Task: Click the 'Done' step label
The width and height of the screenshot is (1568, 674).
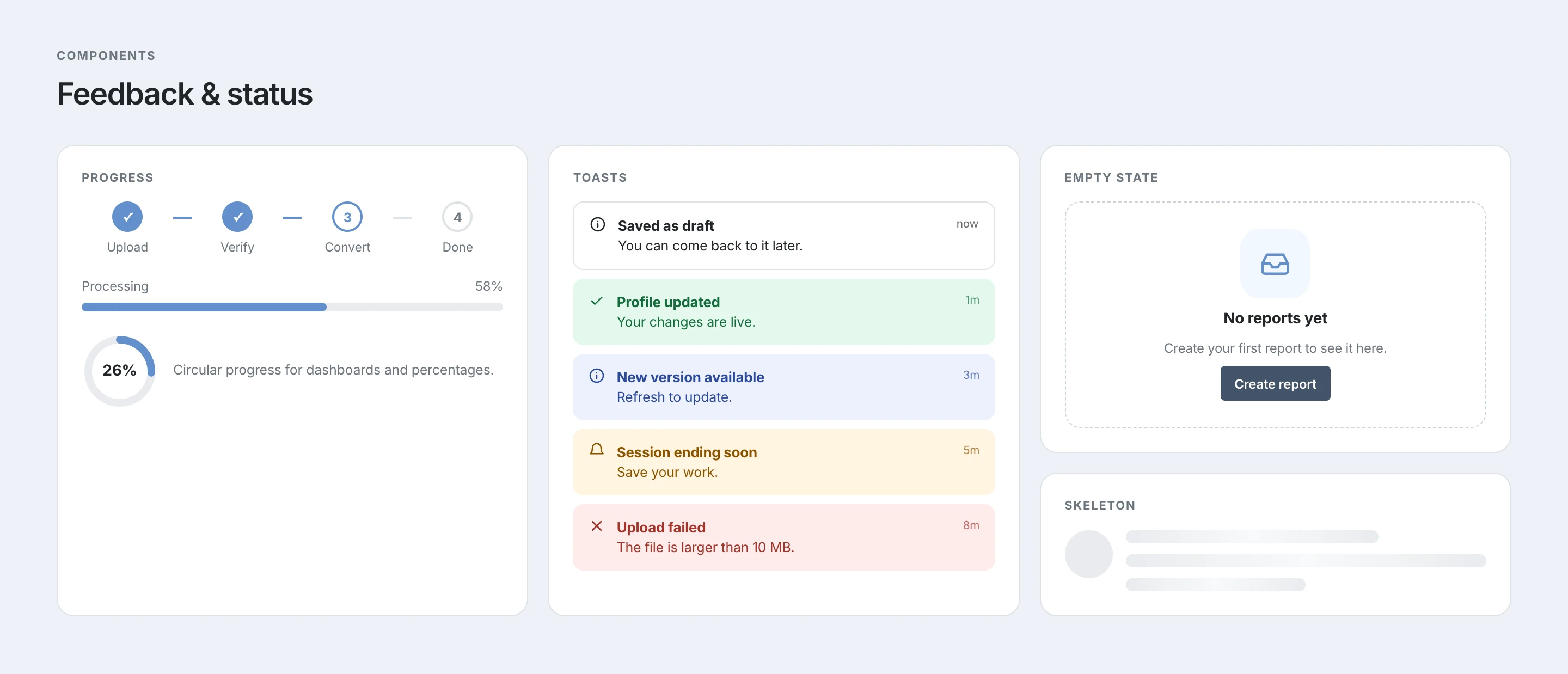Action: [x=457, y=247]
